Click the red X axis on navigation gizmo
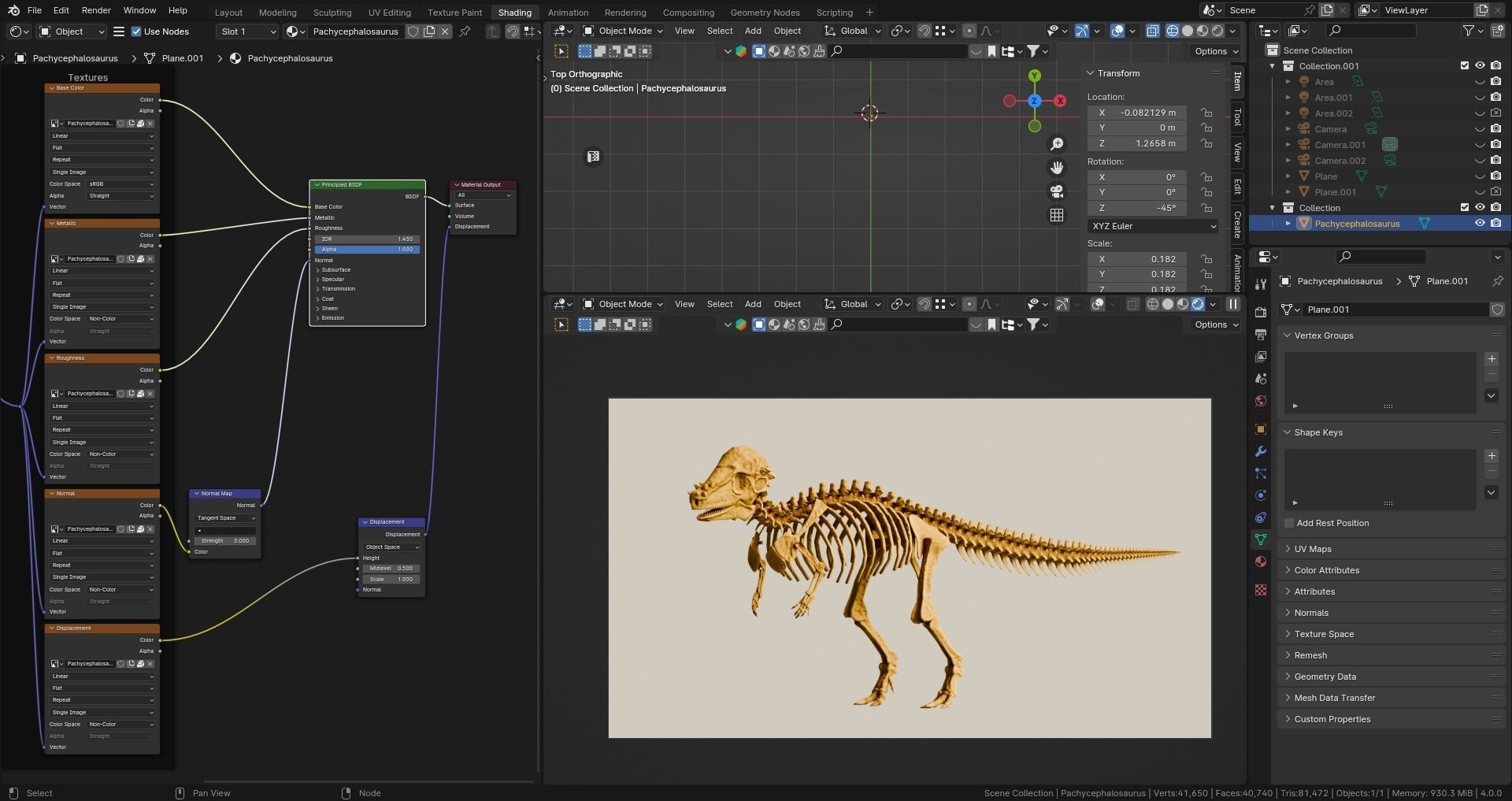The width and height of the screenshot is (1512, 801). pyautogui.click(x=1061, y=101)
